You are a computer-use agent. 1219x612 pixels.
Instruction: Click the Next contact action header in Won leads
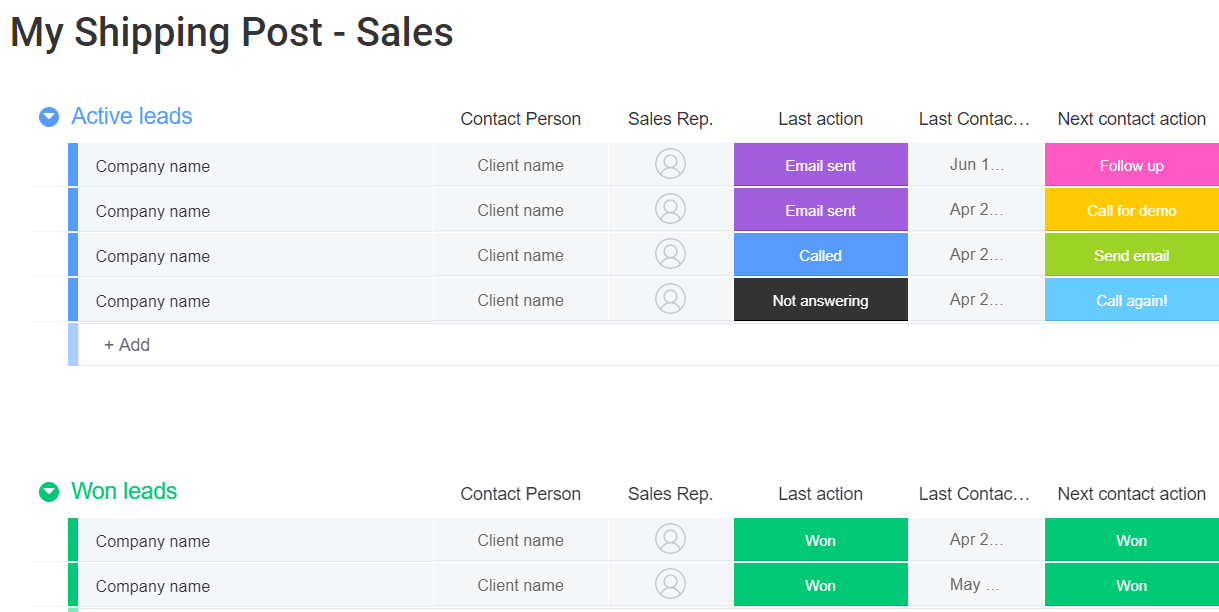point(1132,494)
